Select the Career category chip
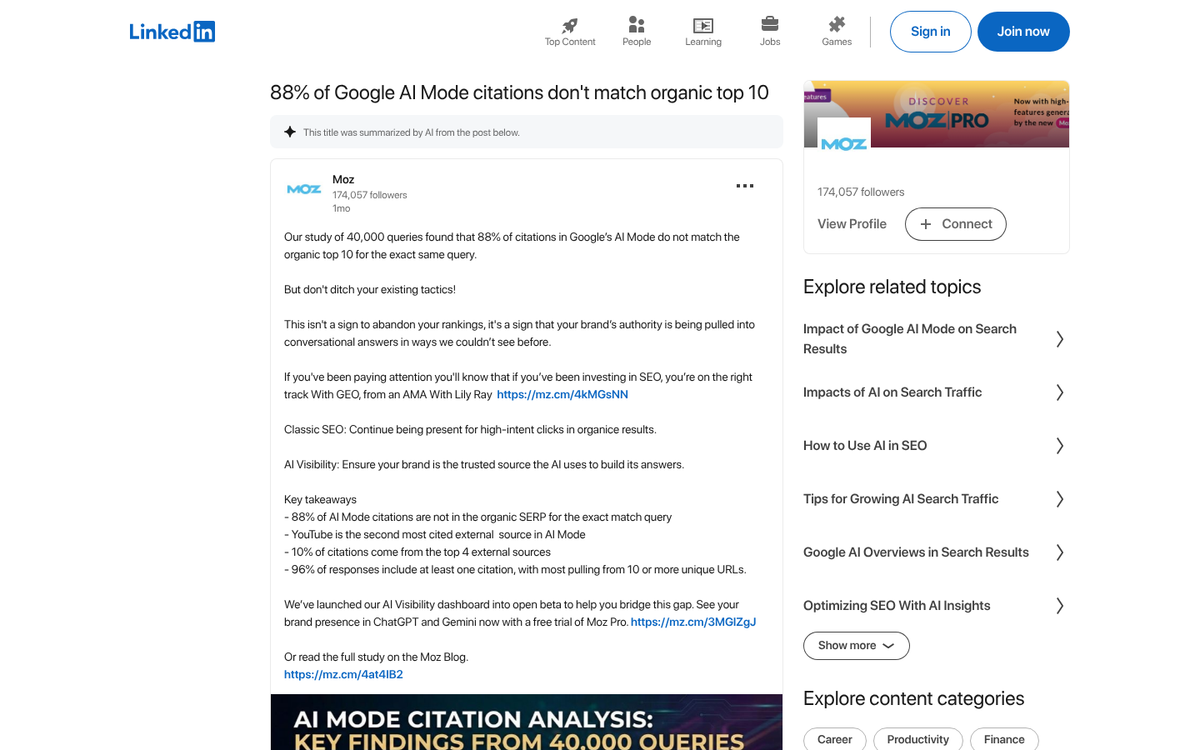Viewport: 1200px width, 750px height. click(834, 740)
